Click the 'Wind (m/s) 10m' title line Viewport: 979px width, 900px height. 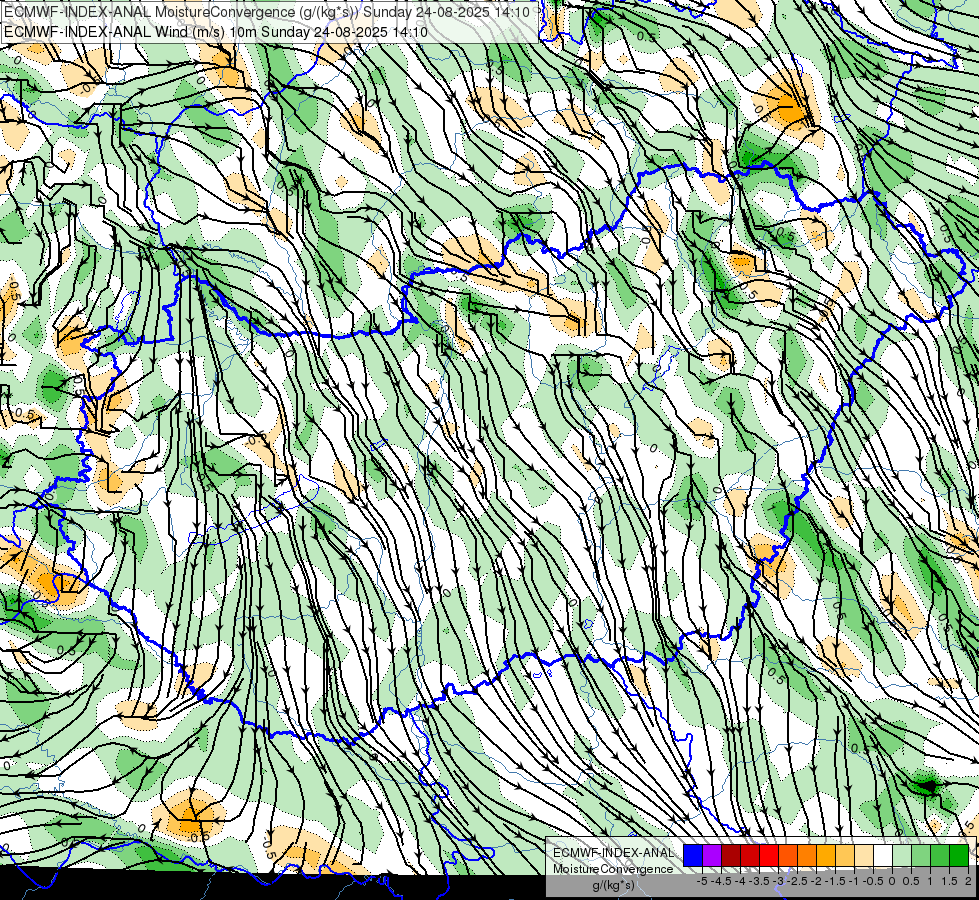pos(215,32)
